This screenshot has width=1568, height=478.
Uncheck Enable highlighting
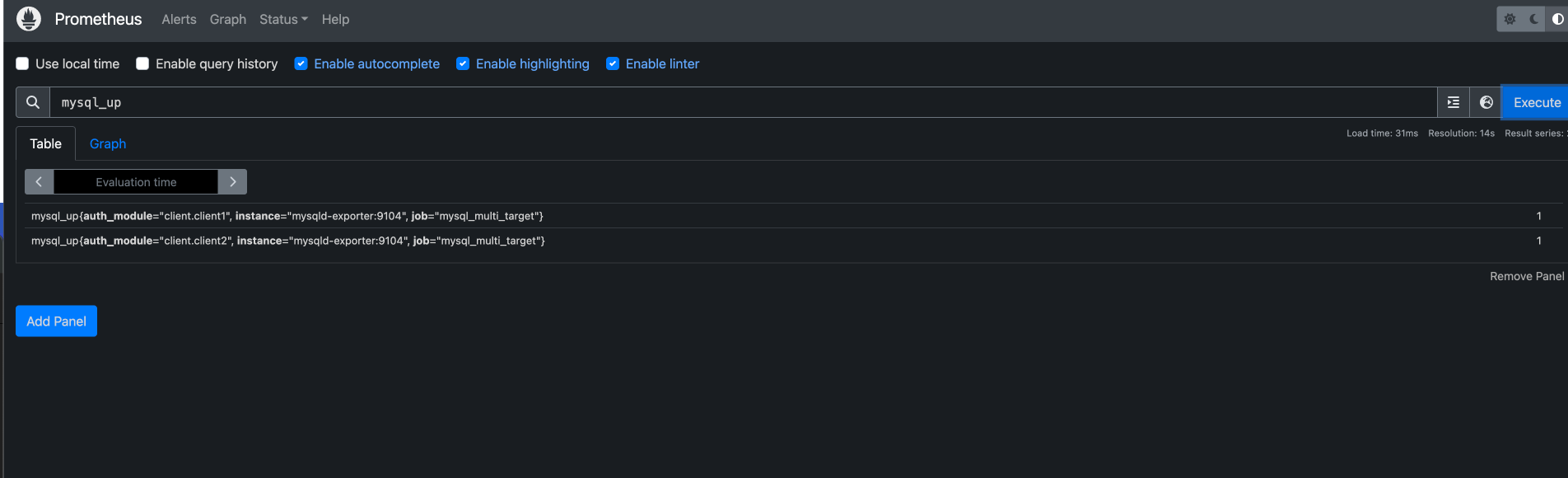pyautogui.click(x=463, y=63)
